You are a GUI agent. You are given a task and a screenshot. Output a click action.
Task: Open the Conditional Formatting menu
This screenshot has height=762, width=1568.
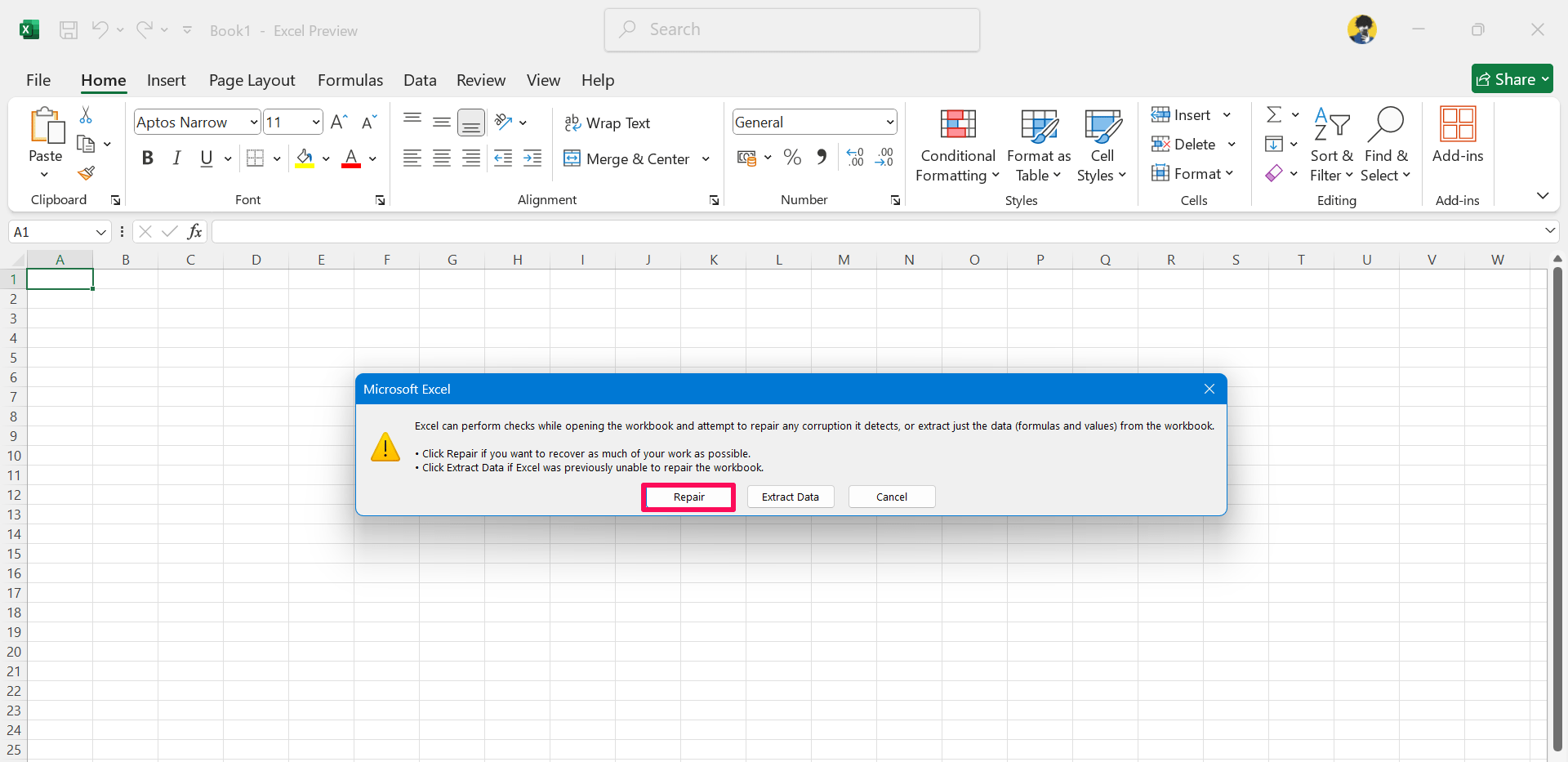(x=958, y=146)
